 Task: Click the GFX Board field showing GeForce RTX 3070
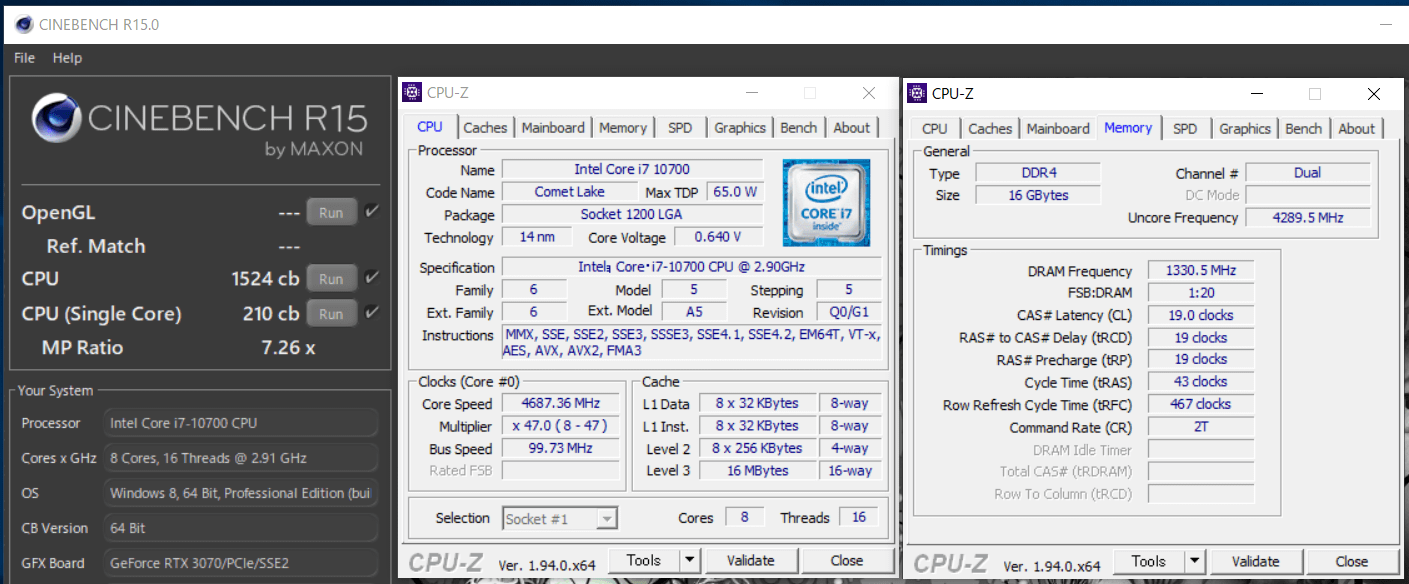coord(241,563)
